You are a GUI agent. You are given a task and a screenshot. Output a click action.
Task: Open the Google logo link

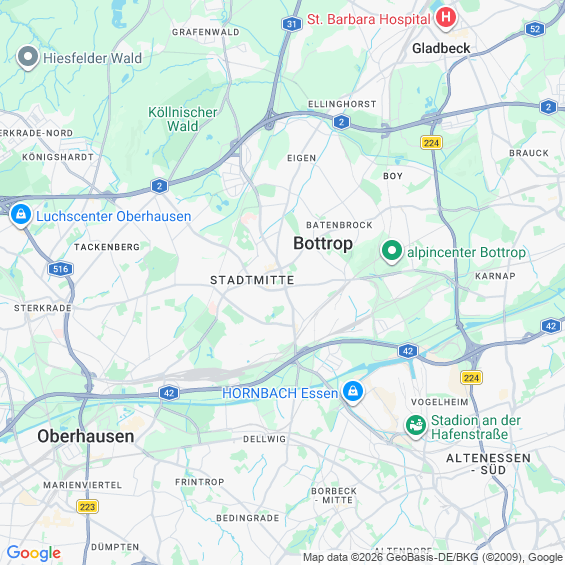[x=34, y=553]
